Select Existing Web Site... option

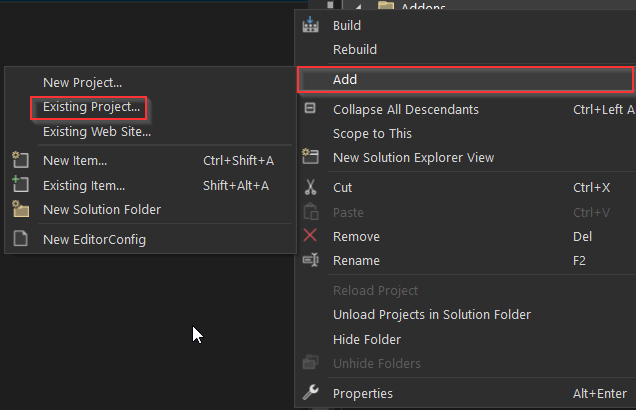click(97, 131)
